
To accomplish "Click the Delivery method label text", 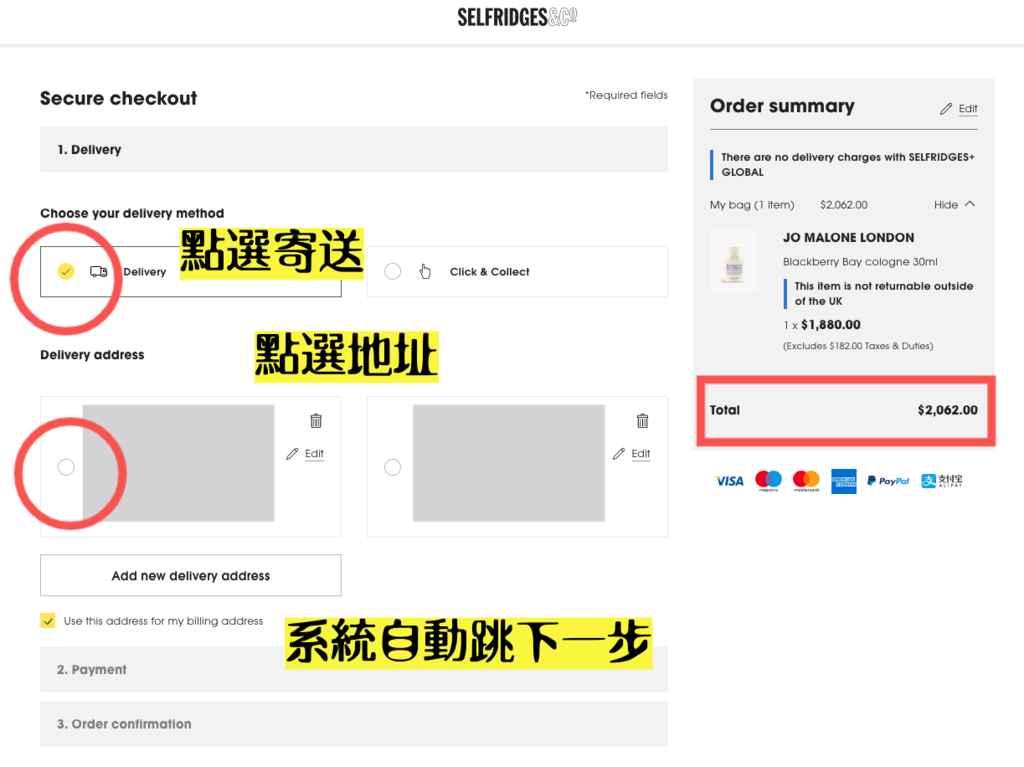I will coord(144,272).
